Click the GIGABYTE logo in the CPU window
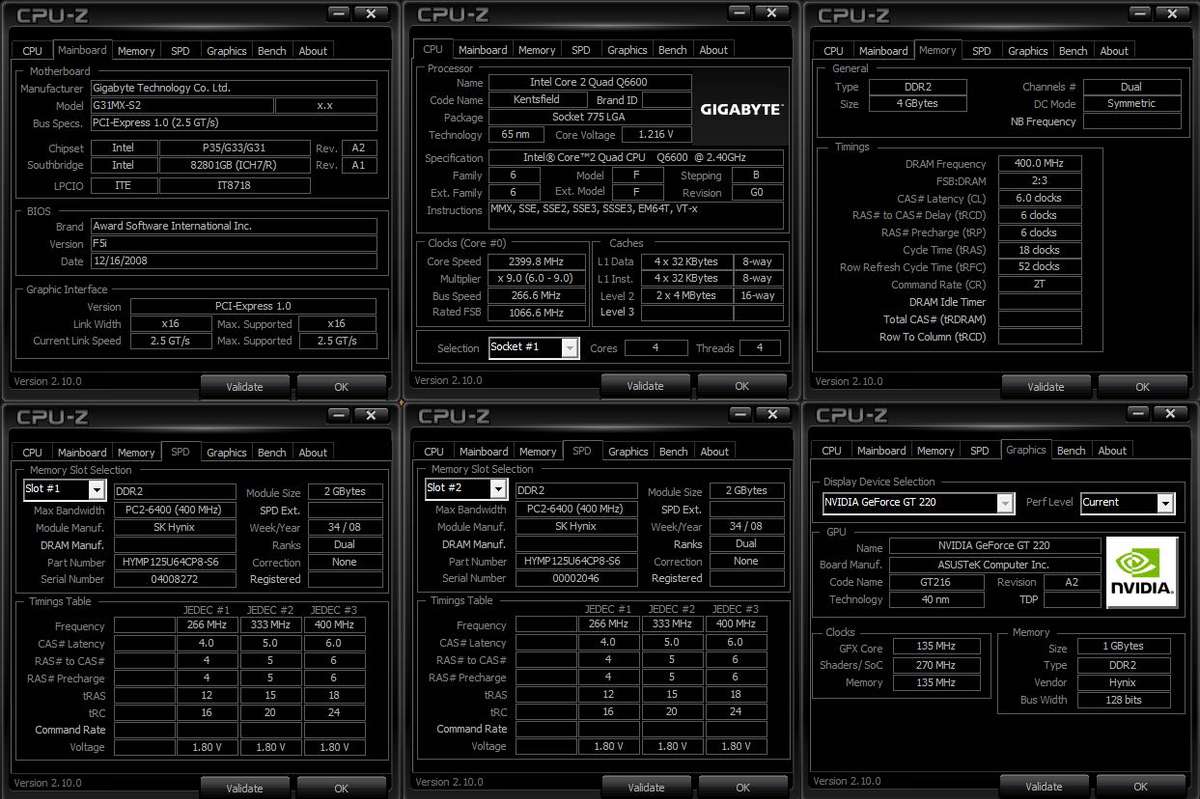The width and height of the screenshot is (1200, 799). pos(741,109)
